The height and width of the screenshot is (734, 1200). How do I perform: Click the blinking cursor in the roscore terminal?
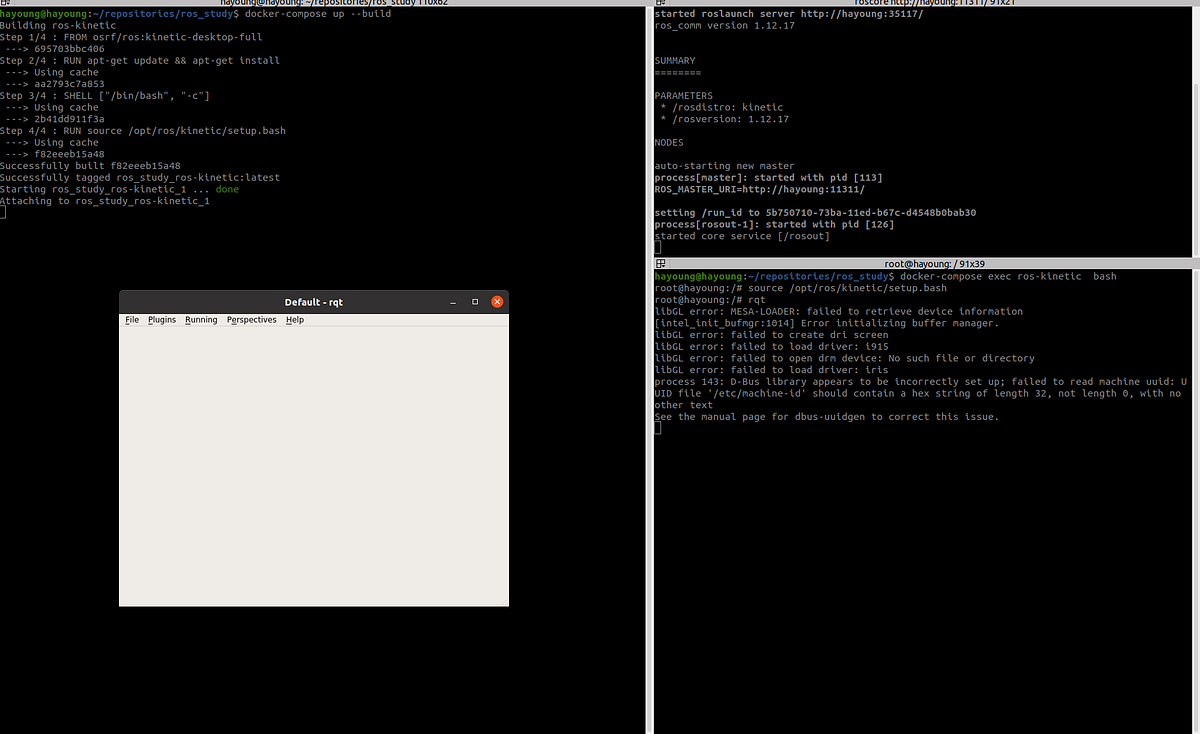pos(656,246)
